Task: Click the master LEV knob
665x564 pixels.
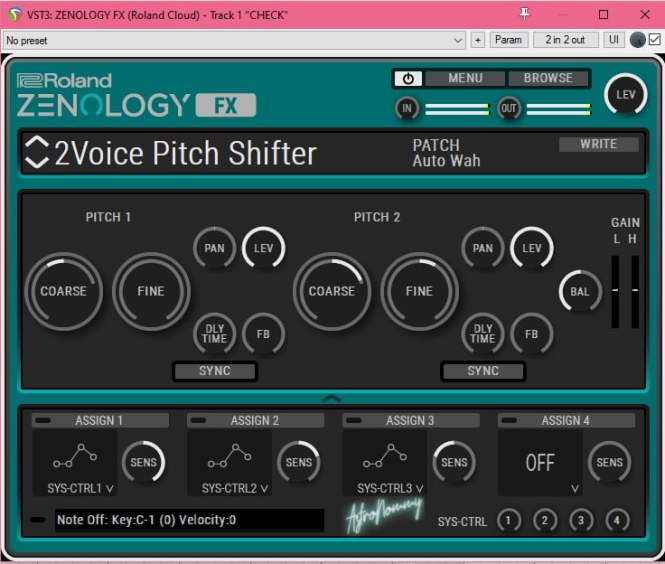Action: point(626,95)
